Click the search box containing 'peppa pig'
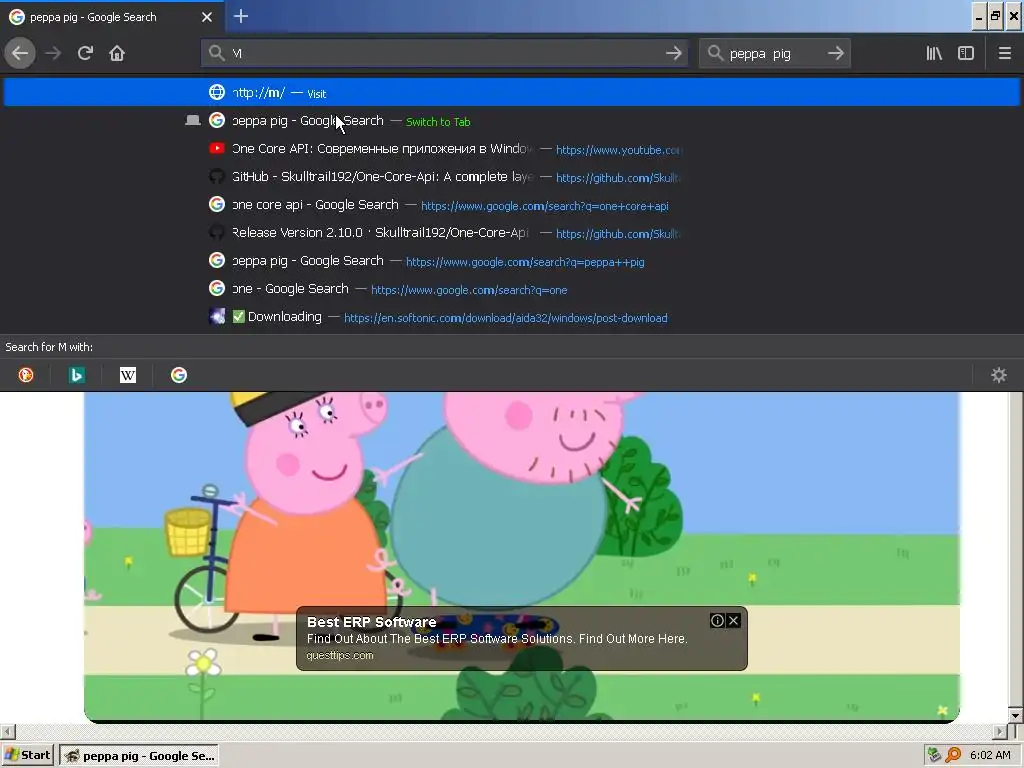This screenshot has height=768, width=1024. 775,53
